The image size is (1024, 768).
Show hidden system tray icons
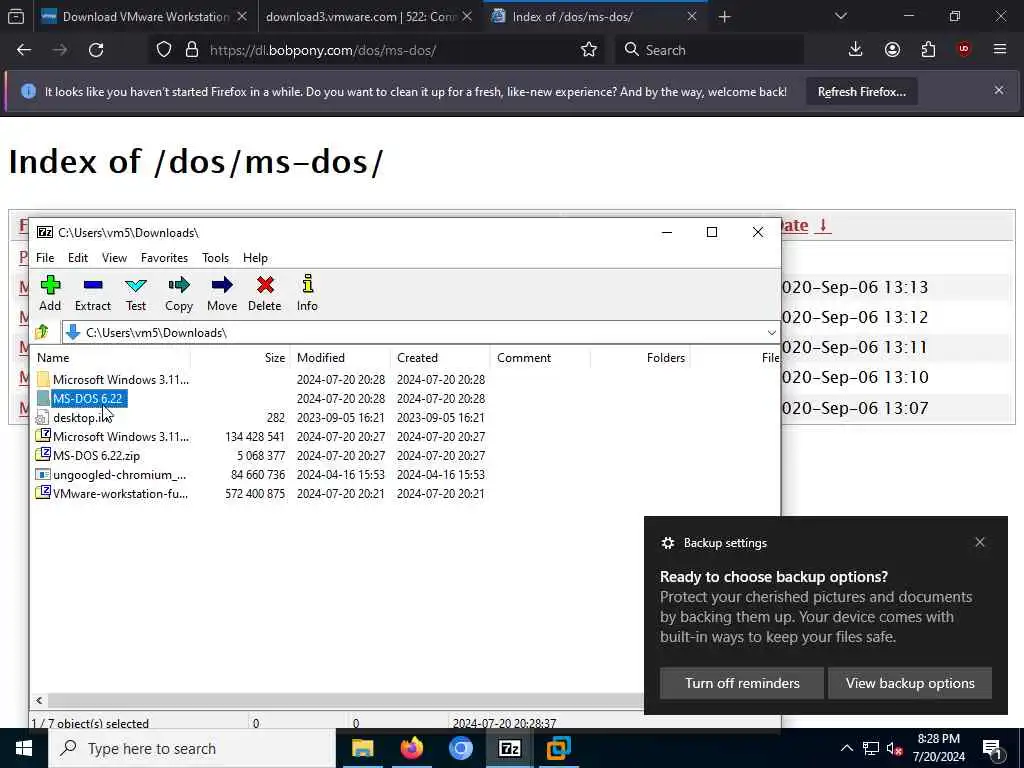846,748
